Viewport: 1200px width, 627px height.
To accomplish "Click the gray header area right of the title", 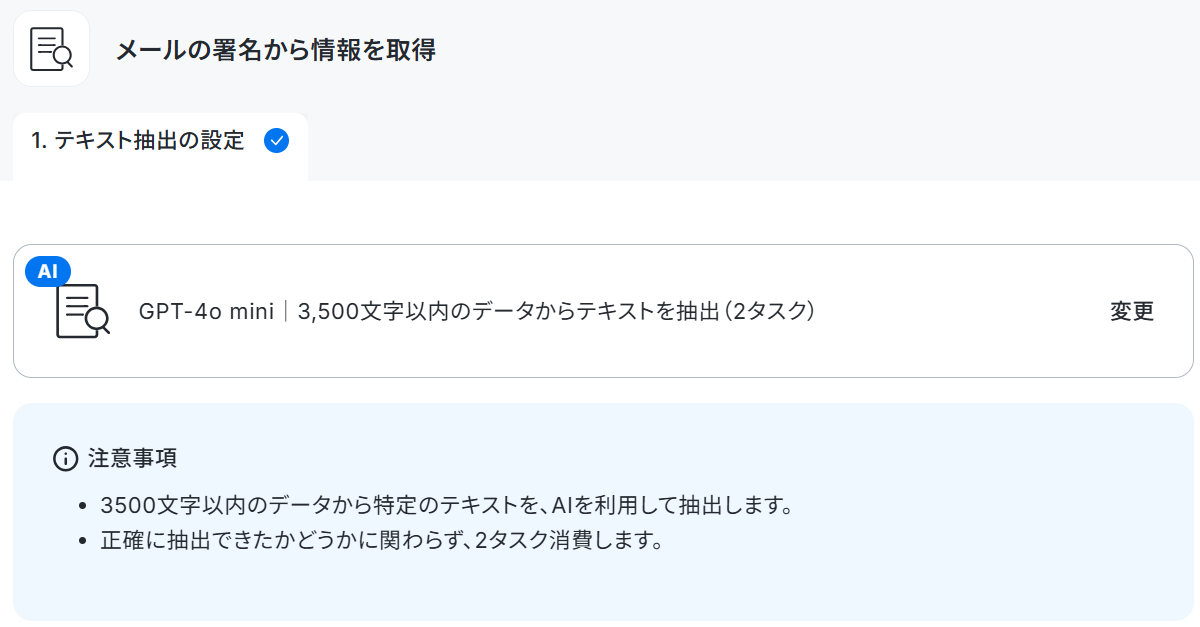I will click(x=800, y=50).
